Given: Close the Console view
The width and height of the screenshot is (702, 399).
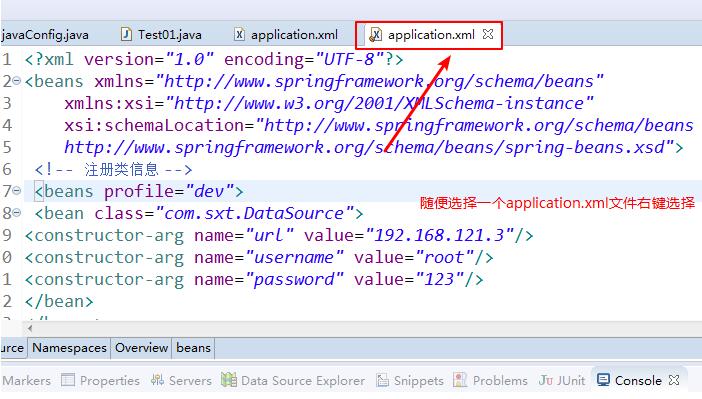Looking at the screenshot, I should point(674,380).
